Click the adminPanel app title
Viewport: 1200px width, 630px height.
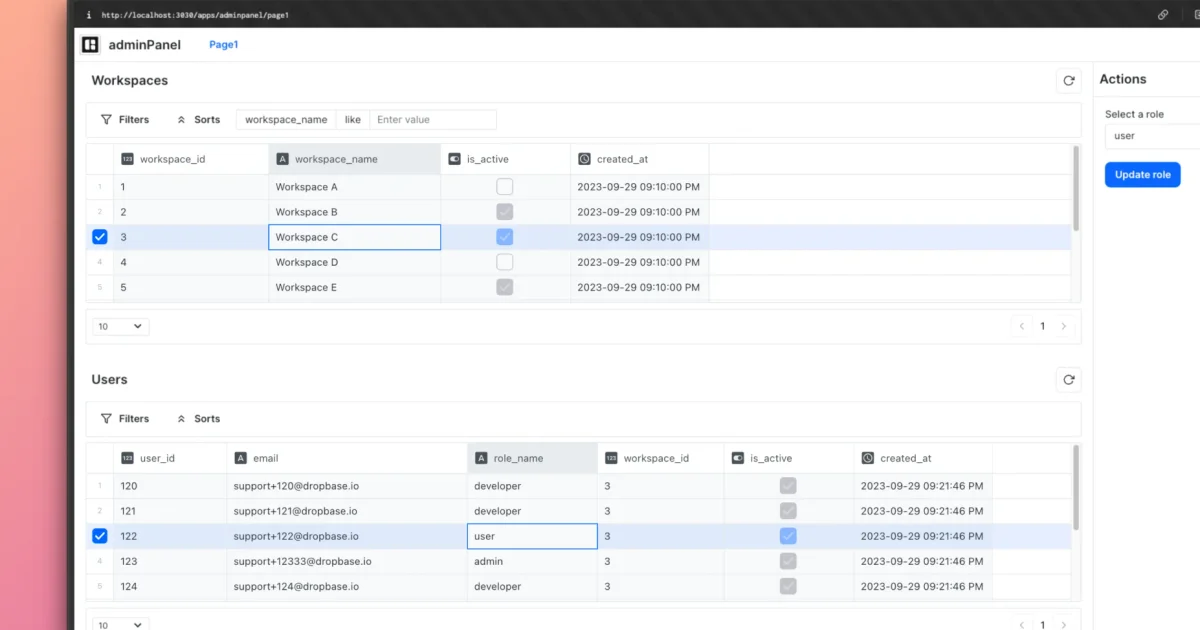(x=144, y=45)
